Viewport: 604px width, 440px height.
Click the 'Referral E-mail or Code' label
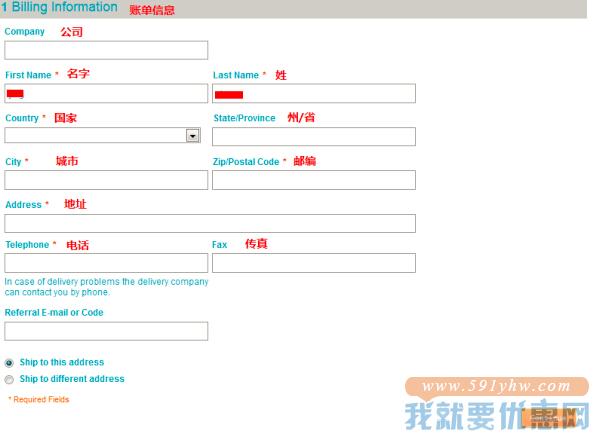point(54,312)
